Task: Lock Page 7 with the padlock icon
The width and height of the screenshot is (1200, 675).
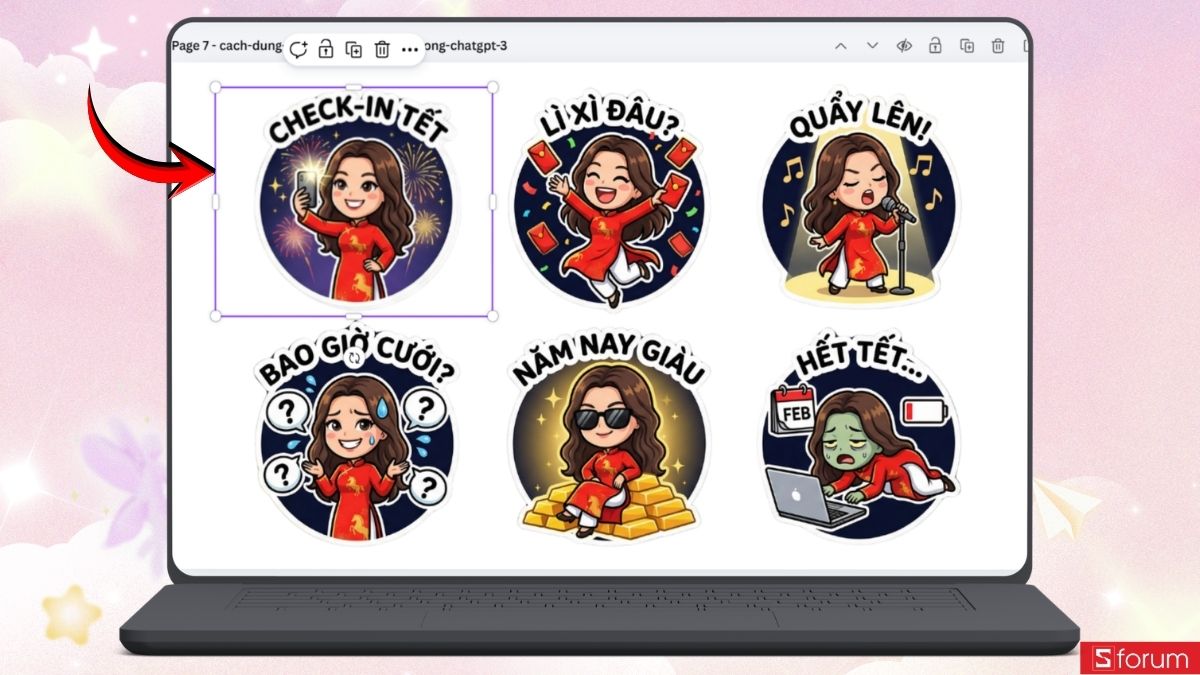Action: click(935, 46)
